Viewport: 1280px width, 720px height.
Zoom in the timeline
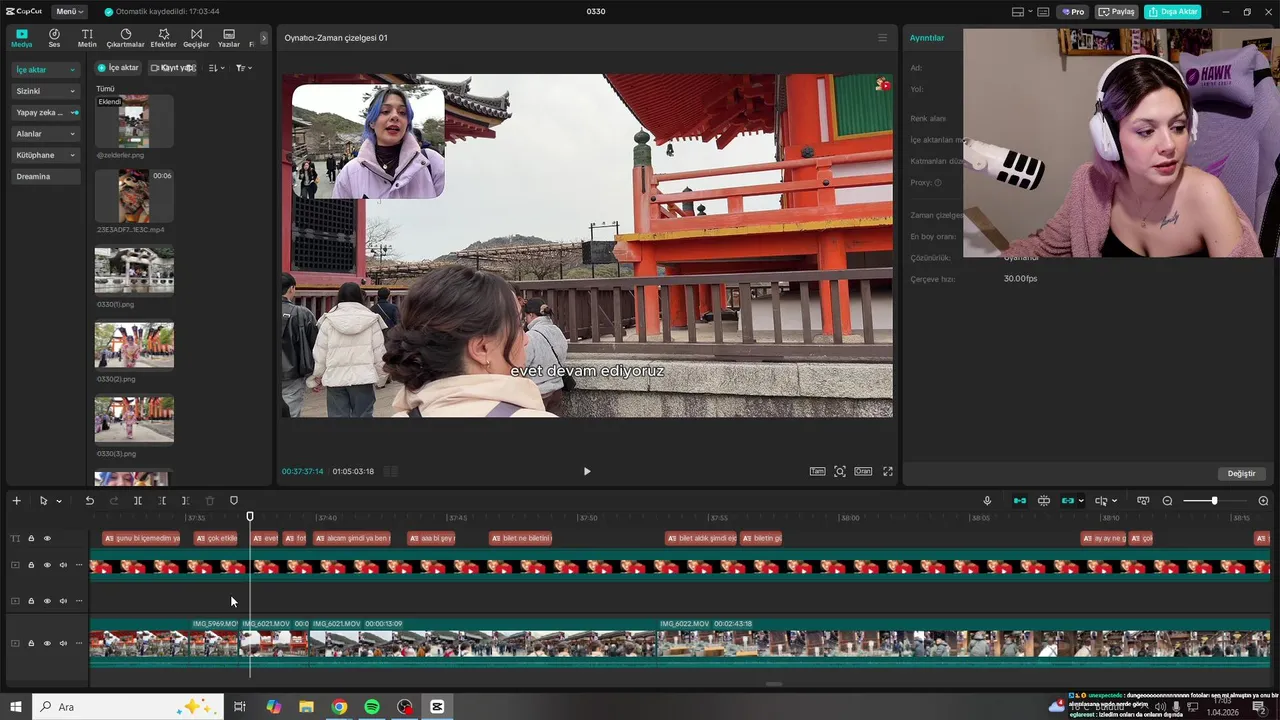tap(1263, 501)
